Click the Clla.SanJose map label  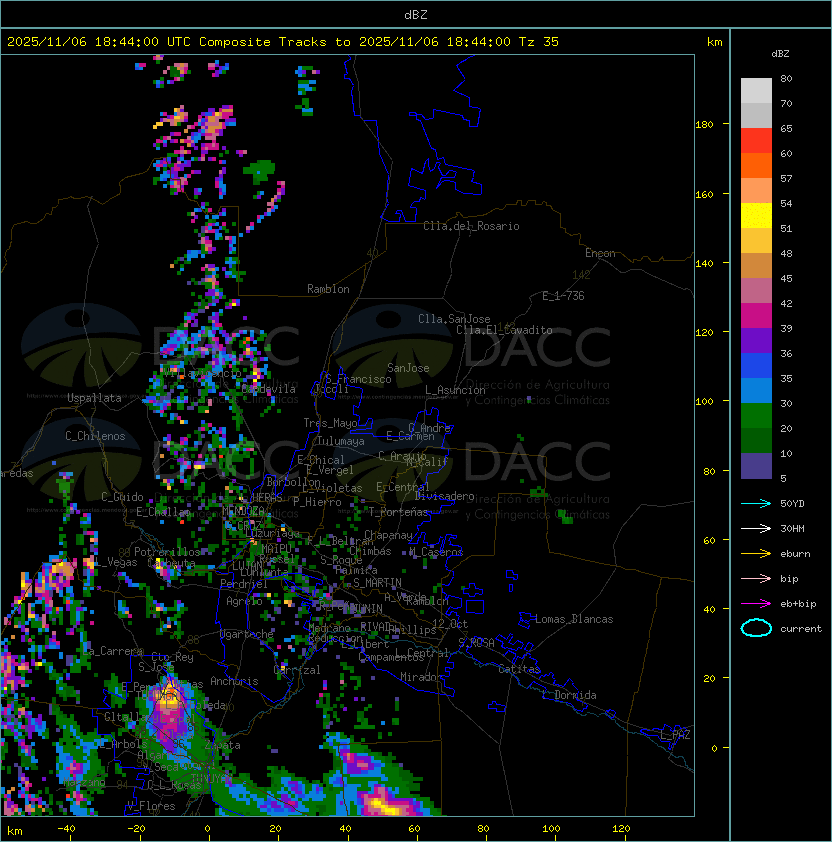click(x=454, y=319)
